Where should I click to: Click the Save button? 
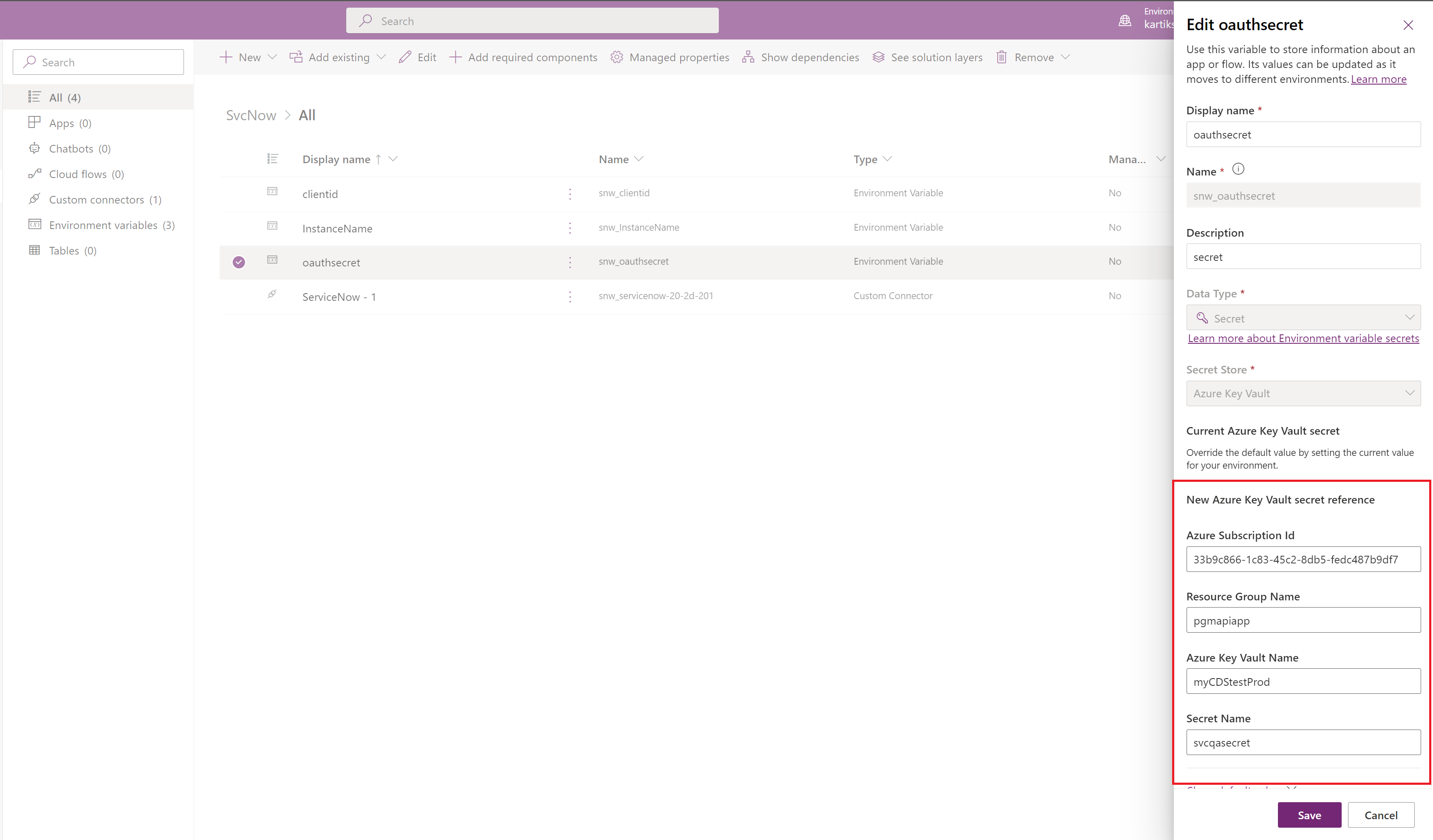[1309, 815]
